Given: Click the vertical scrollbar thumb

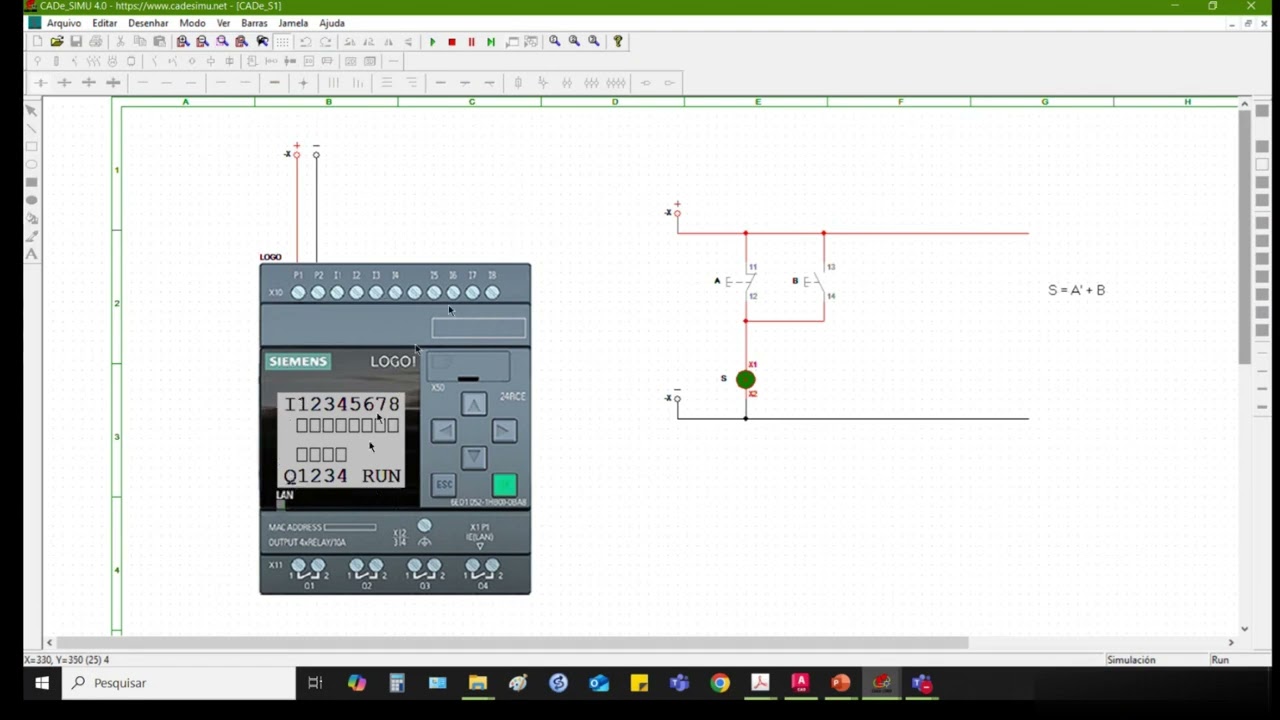Looking at the screenshot, I should 1245,237.
